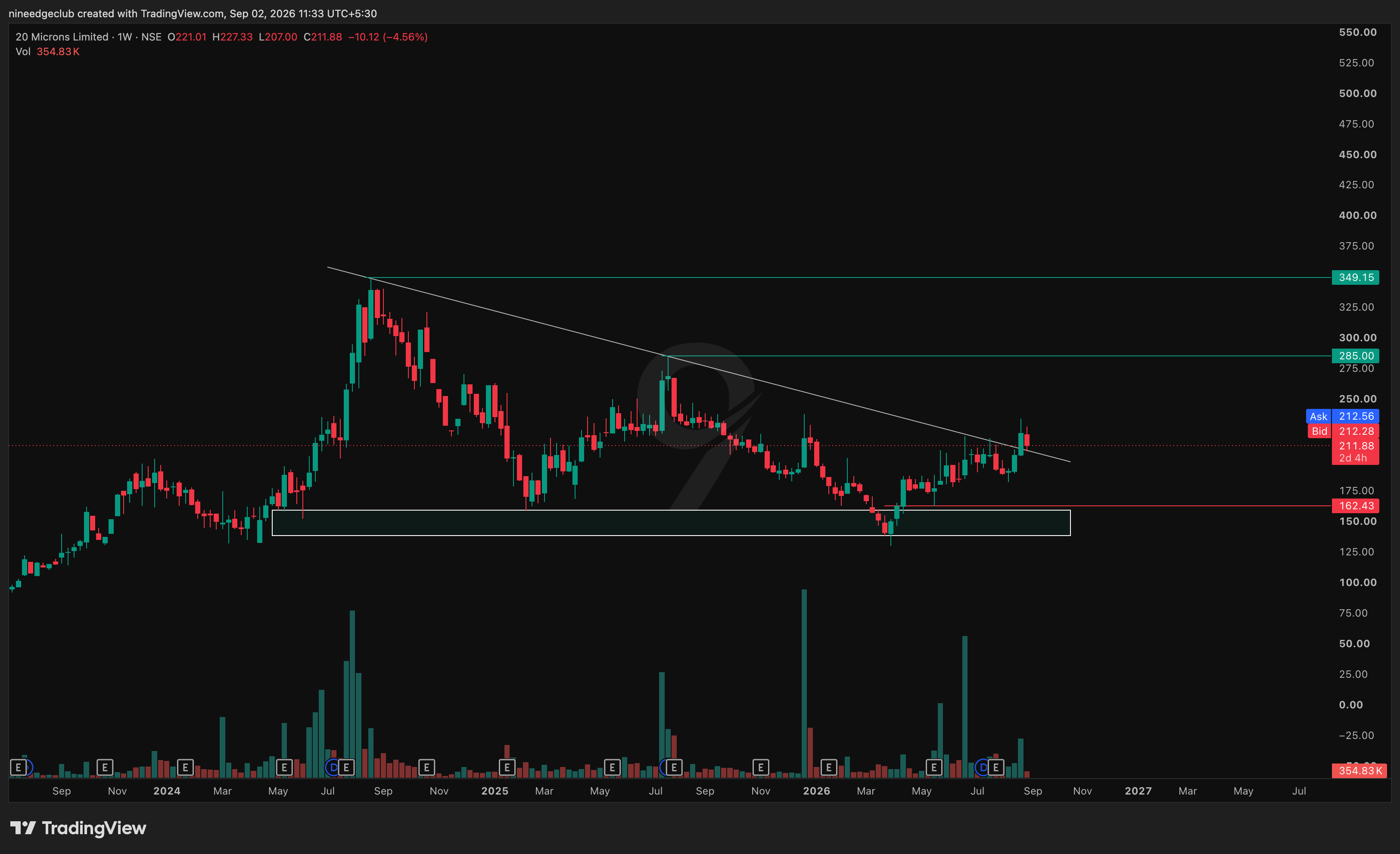Click the 285.00 green price label

click(x=1355, y=356)
